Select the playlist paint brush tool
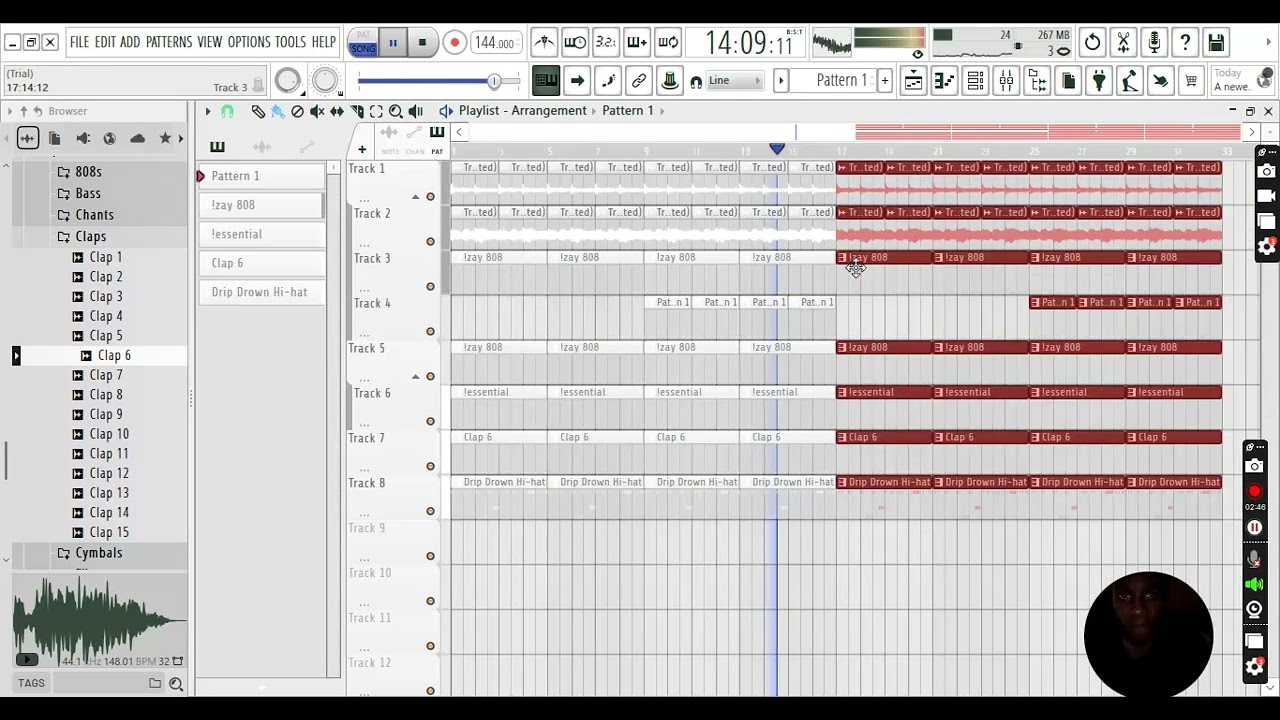Viewport: 1280px width, 720px height. pos(278,111)
